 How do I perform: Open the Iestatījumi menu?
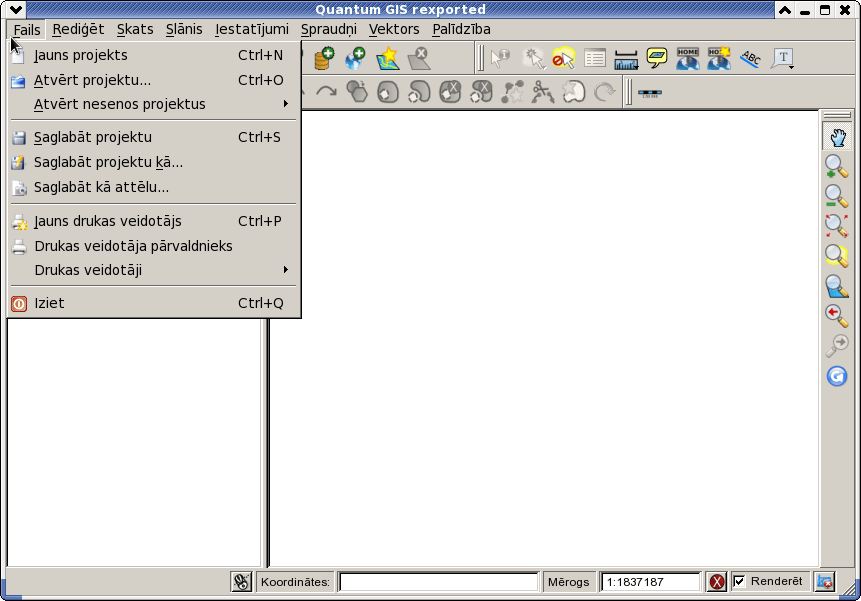252,29
